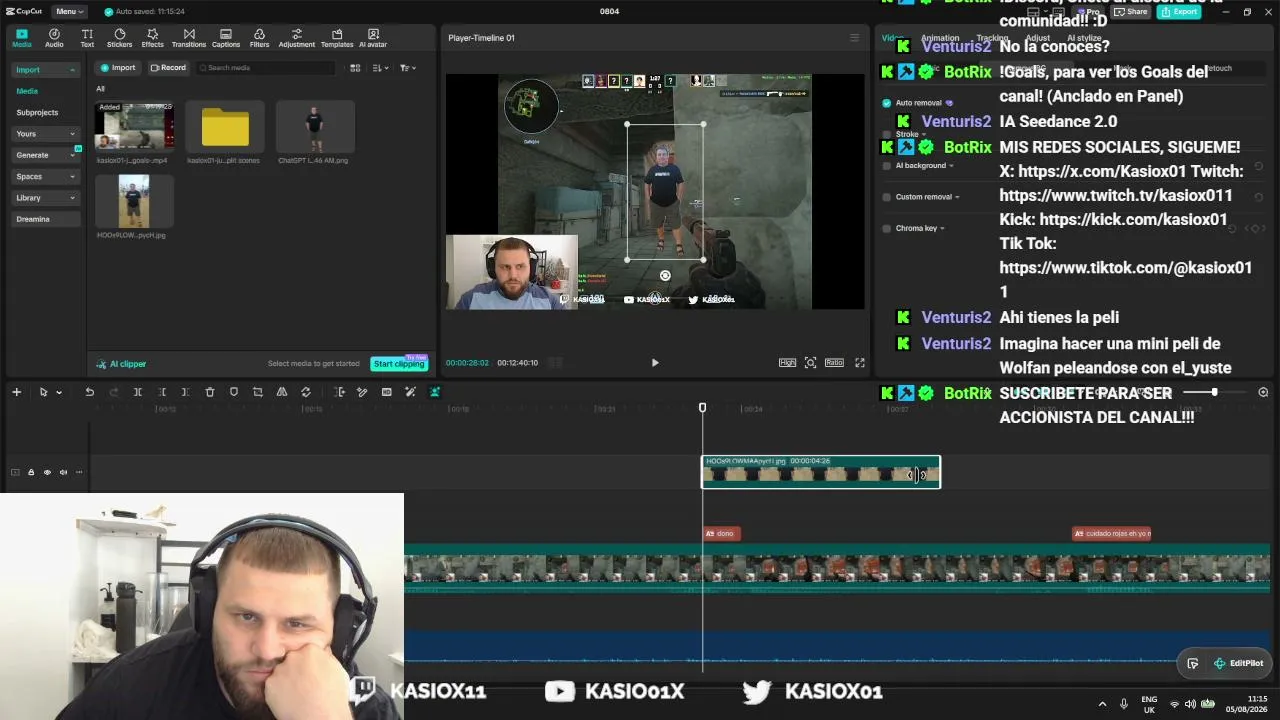Viewport: 1280px width, 720px height.
Task: Delete selected clip with trash icon
Action: [210, 392]
